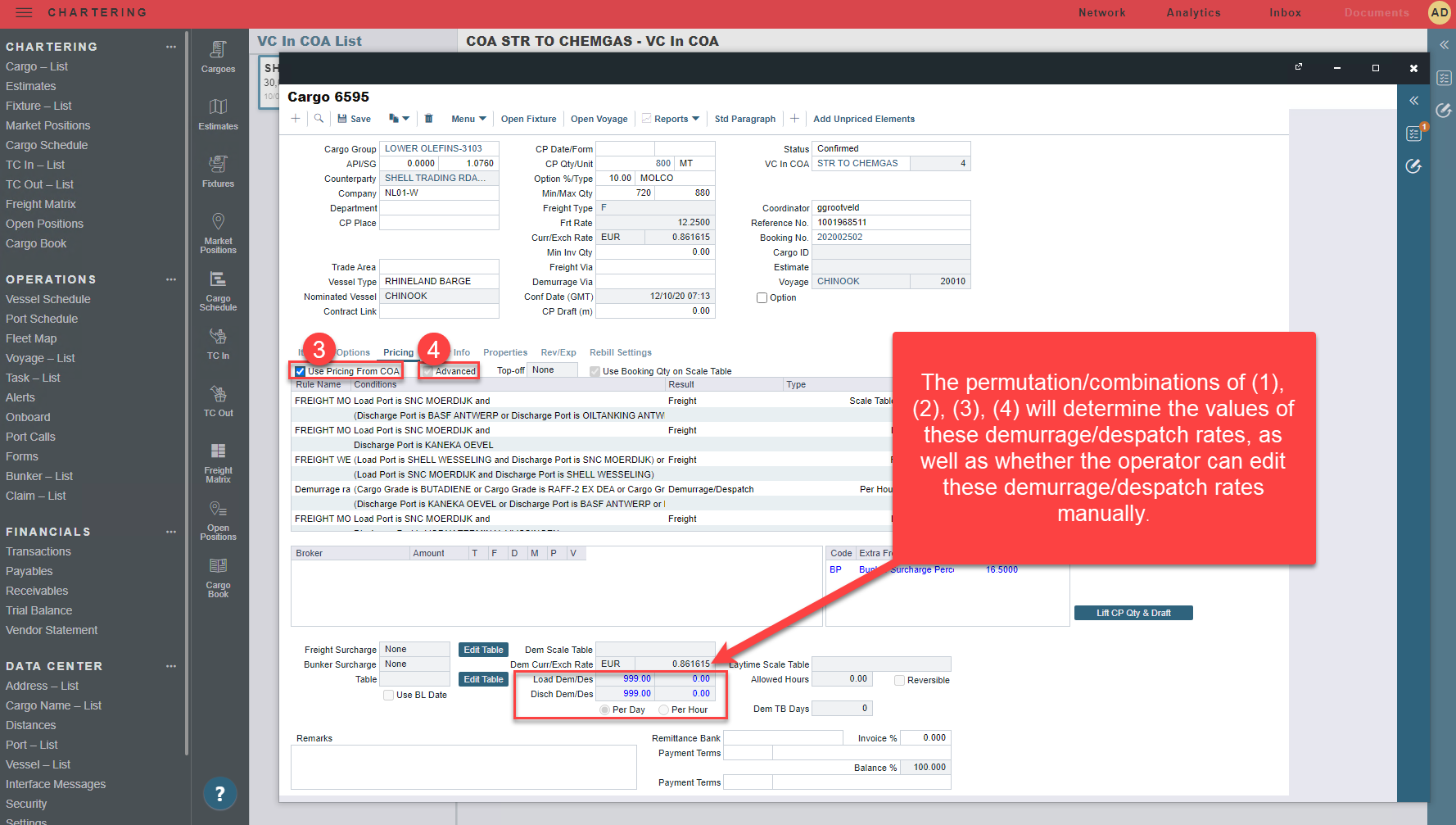Click the Lift CP Qty & Draft button
The height and width of the screenshot is (825, 1456).
[1133, 614]
